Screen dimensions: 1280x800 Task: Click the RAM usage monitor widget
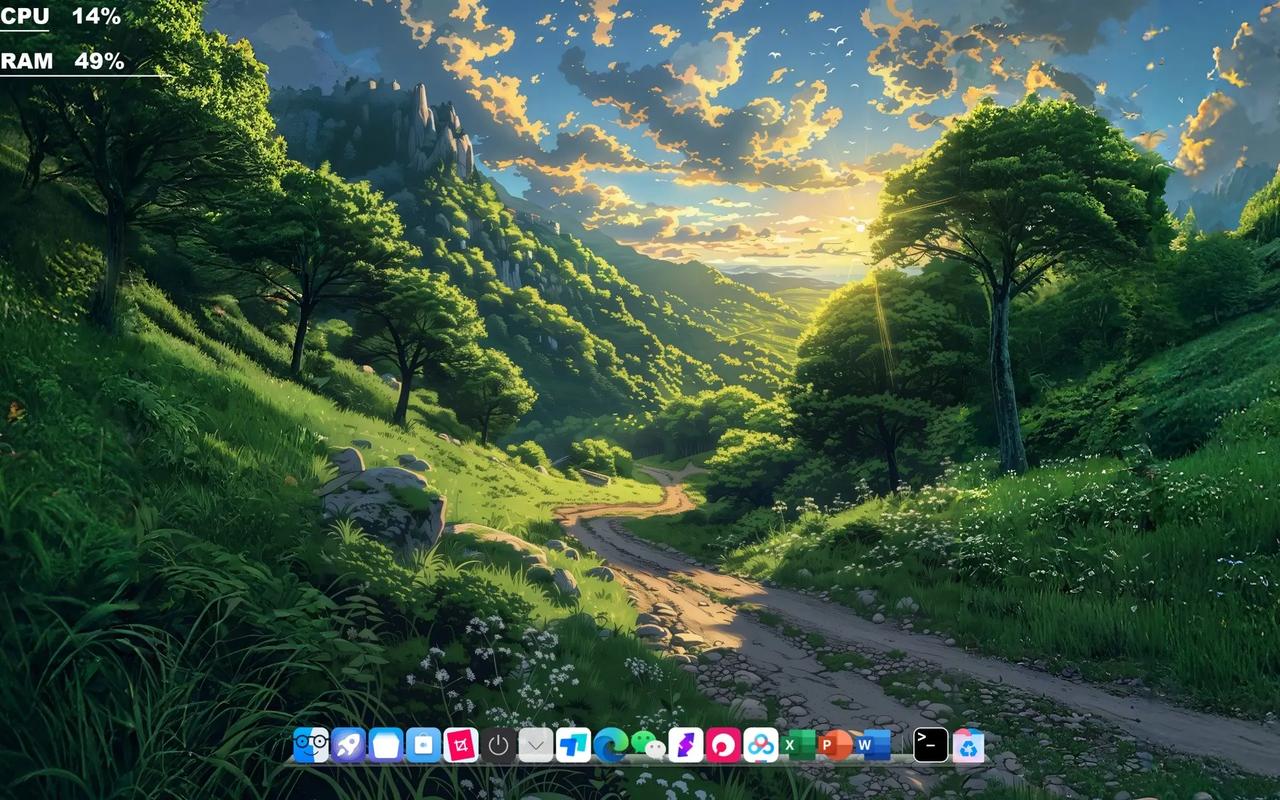[x=64, y=61]
